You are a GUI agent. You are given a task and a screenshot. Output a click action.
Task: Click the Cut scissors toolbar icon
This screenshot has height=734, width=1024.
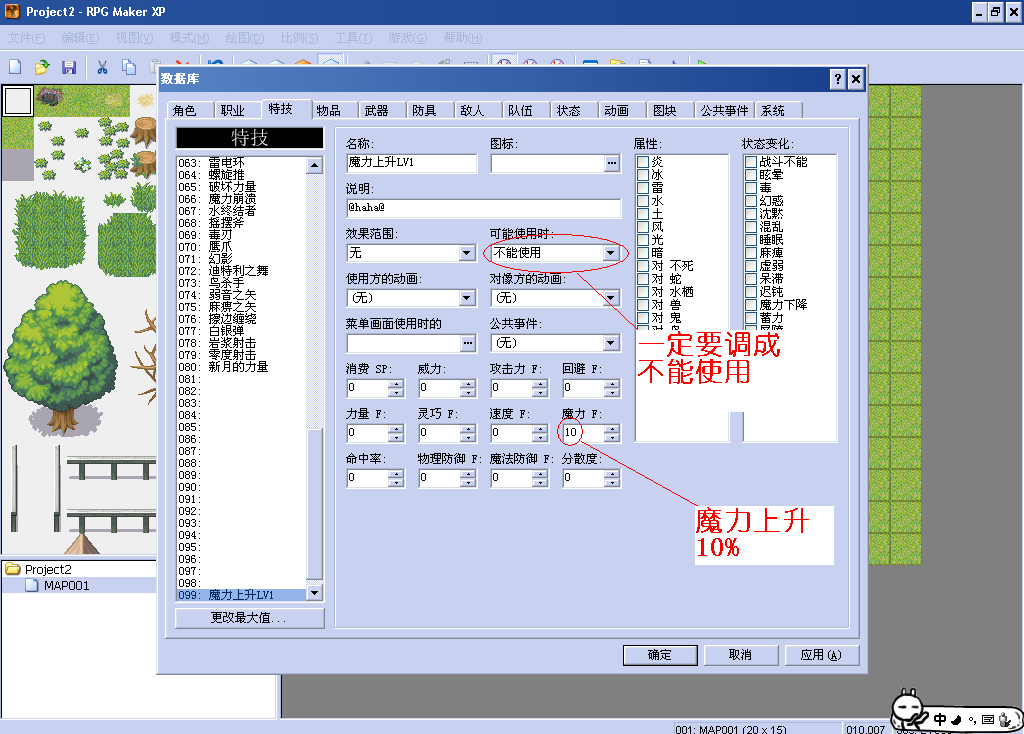click(x=103, y=67)
